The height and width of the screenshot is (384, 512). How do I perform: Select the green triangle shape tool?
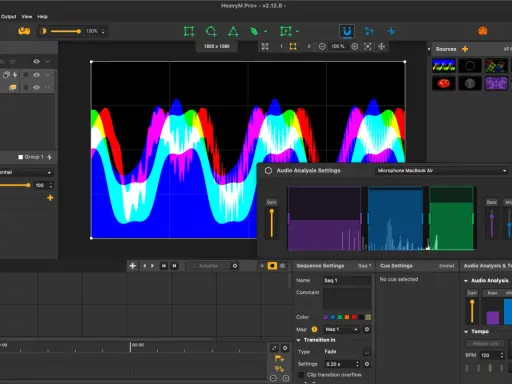click(x=233, y=31)
